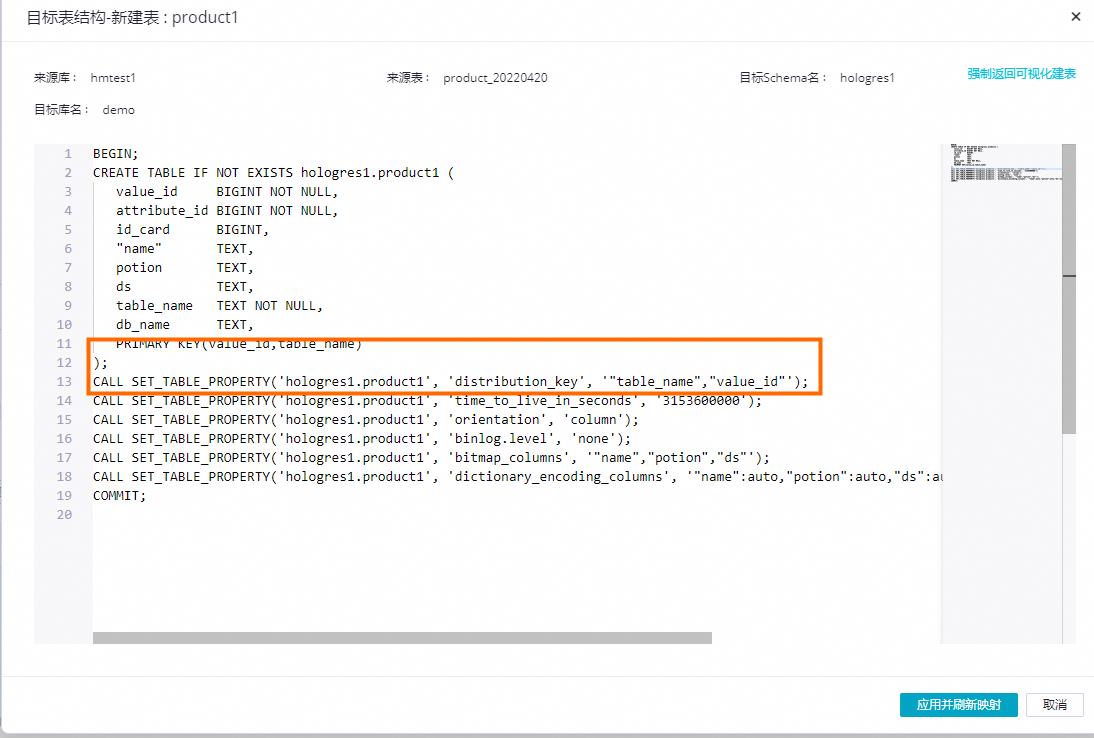Place cursor on the COMMIT; statement
The width and height of the screenshot is (1094, 738).
119,495
